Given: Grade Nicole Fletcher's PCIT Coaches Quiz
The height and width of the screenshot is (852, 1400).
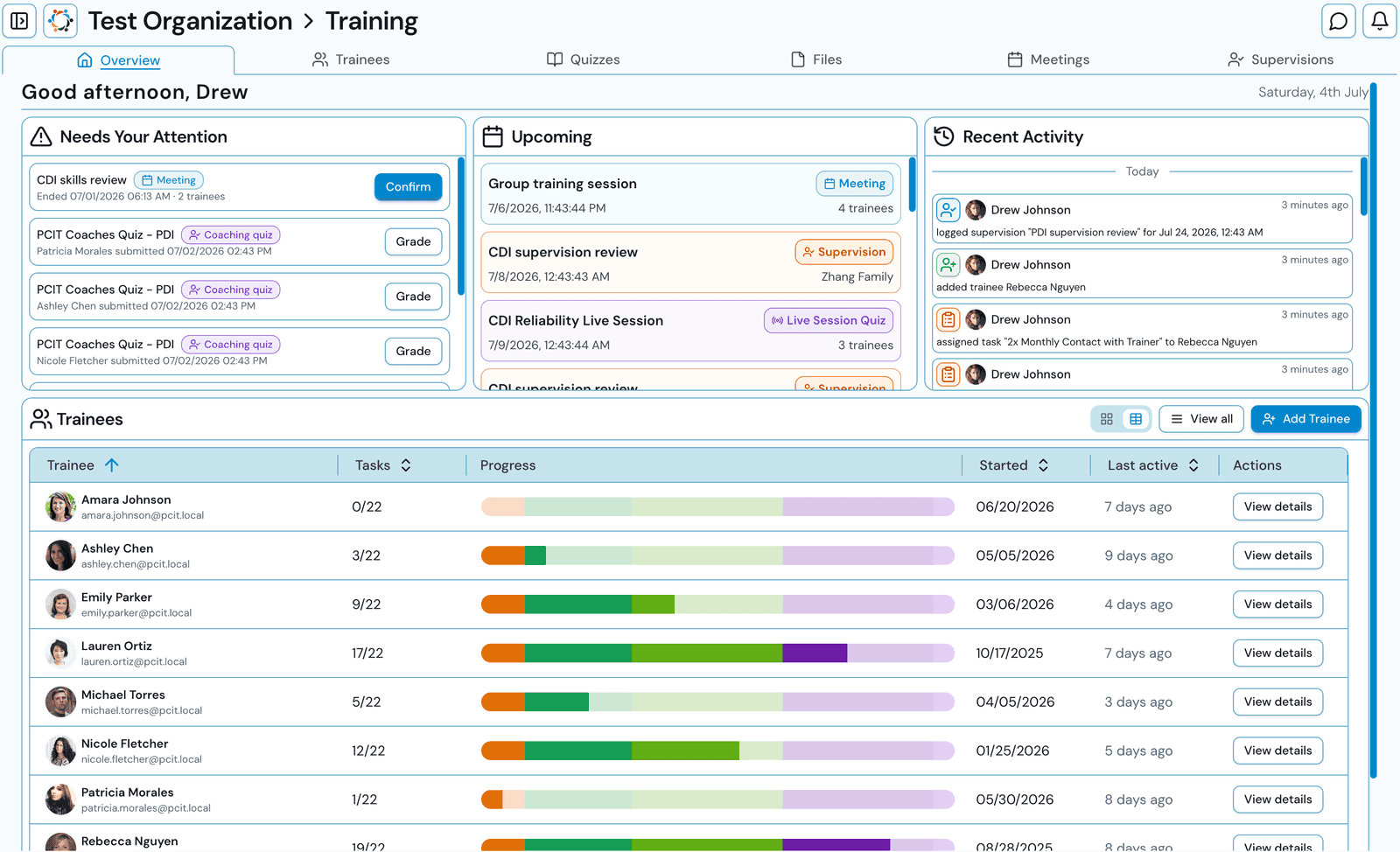Looking at the screenshot, I should [413, 351].
